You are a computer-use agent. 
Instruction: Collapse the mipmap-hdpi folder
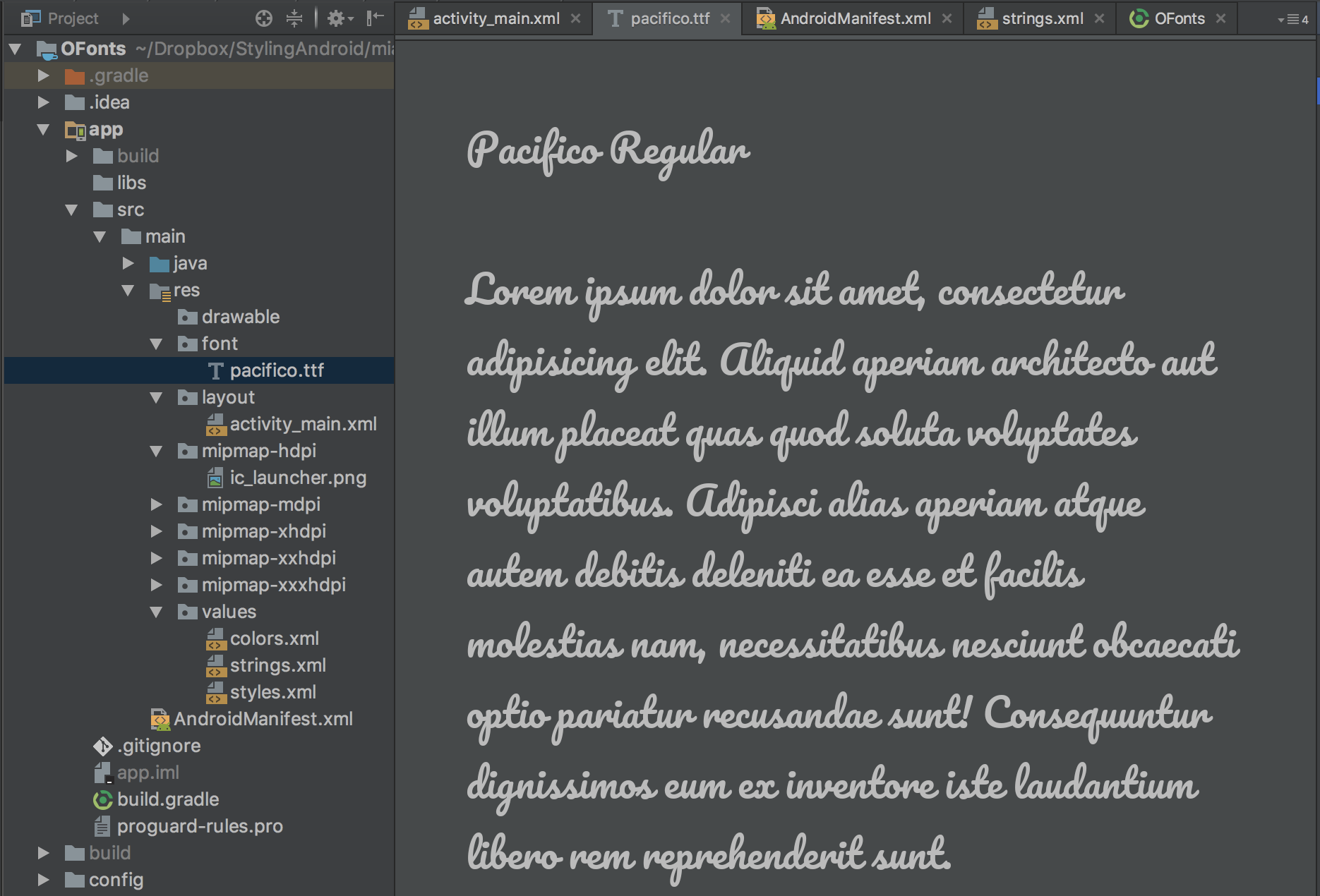157,452
